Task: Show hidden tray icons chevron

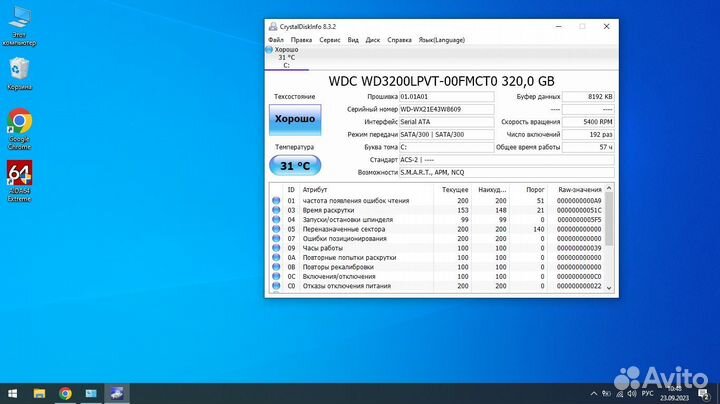Action: coord(594,393)
